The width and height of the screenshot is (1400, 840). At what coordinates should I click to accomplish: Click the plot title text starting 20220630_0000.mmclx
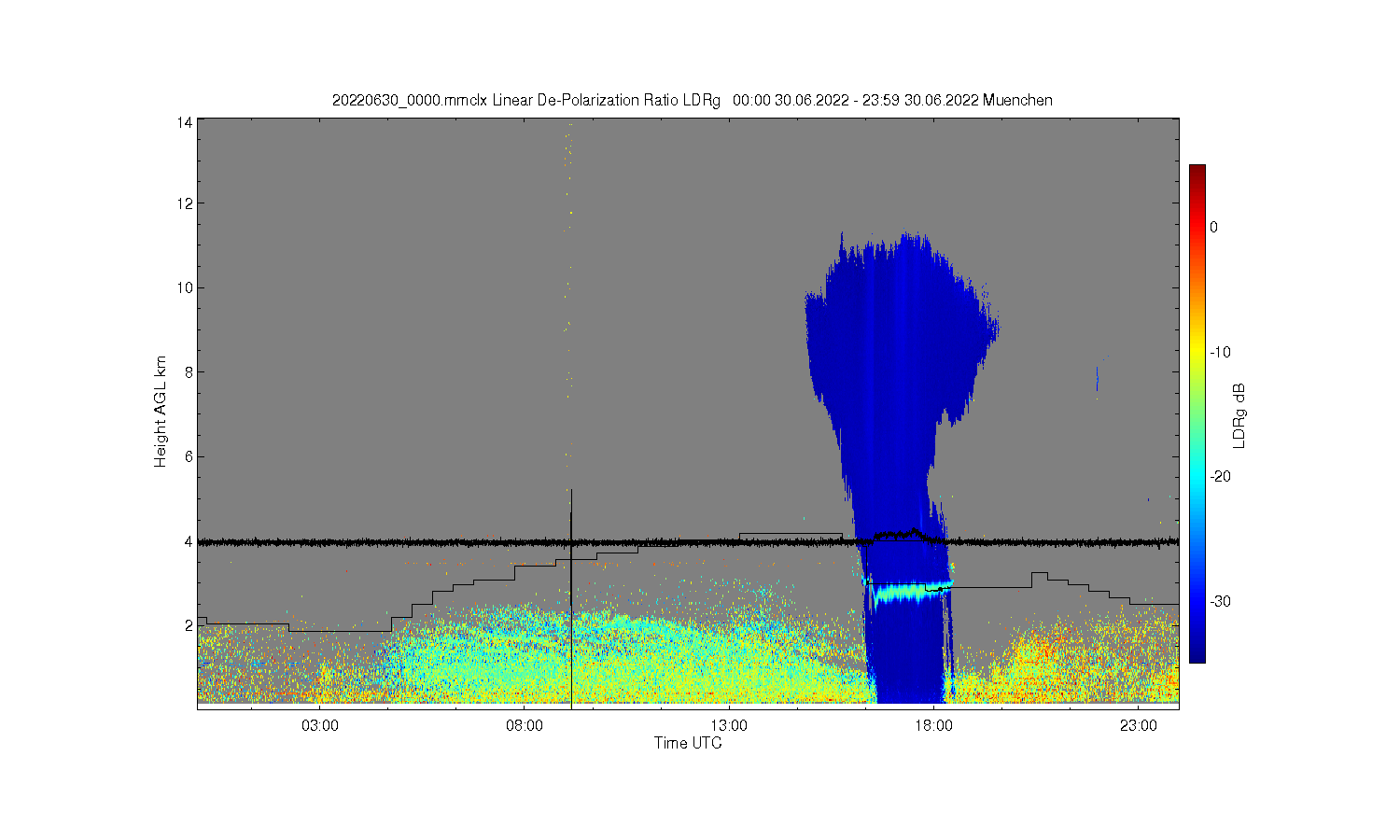click(693, 100)
